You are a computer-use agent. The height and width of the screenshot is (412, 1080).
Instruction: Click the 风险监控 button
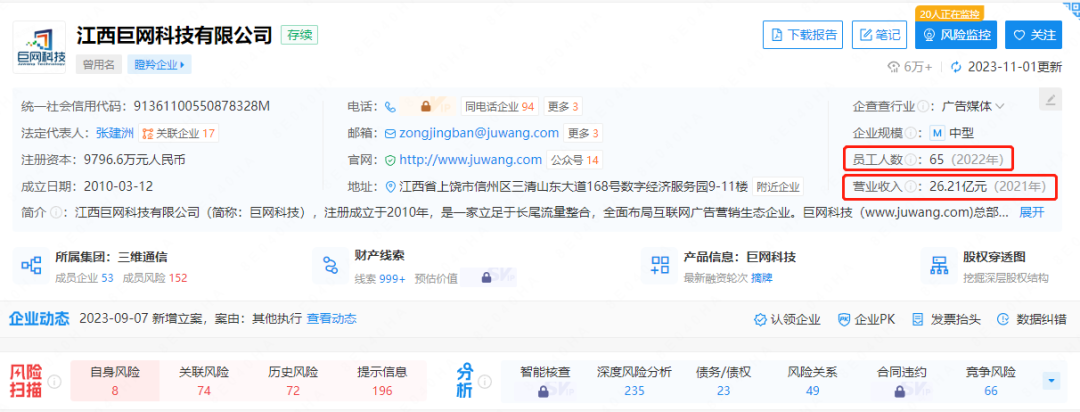click(x=956, y=35)
